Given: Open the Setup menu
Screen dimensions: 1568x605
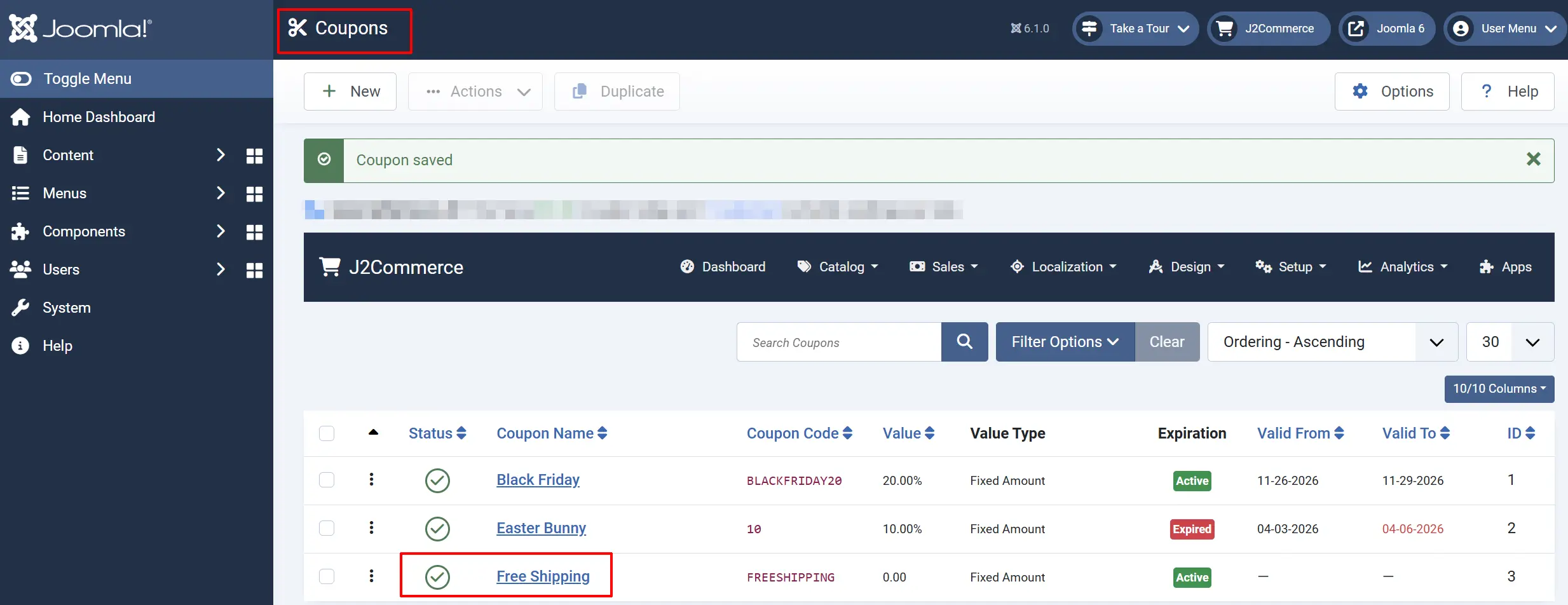Looking at the screenshot, I should point(1291,267).
